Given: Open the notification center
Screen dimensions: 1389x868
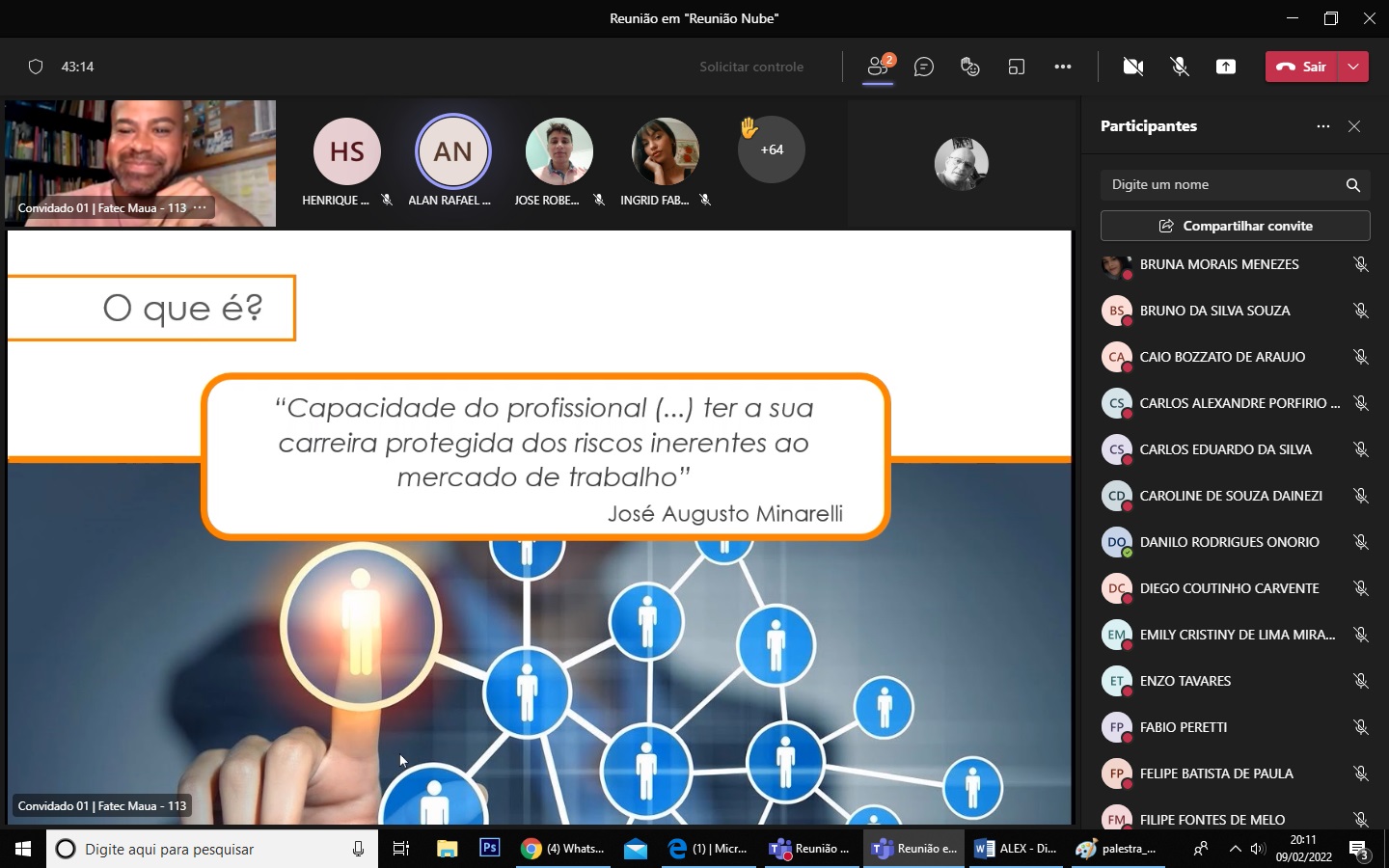Looking at the screenshot, I should click(x=1358, y=849).
